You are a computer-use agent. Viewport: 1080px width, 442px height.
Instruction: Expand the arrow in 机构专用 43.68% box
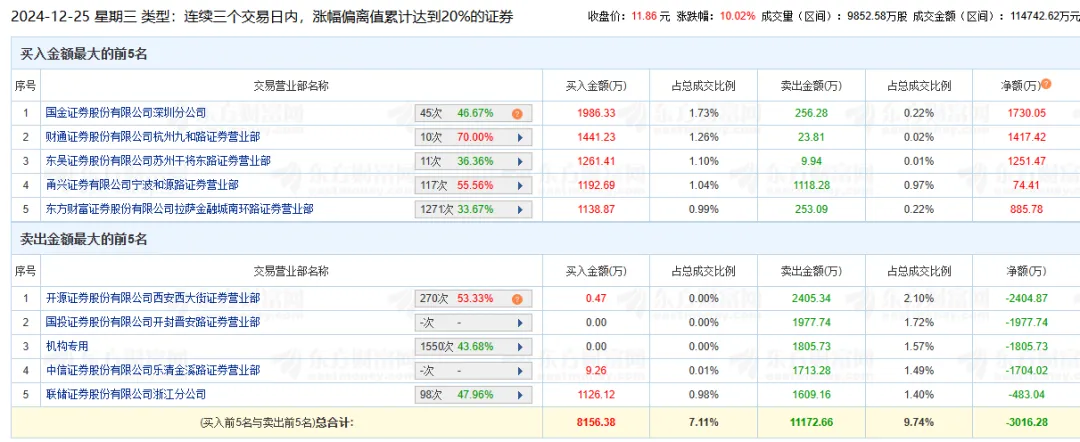click(x=520, y=346)
